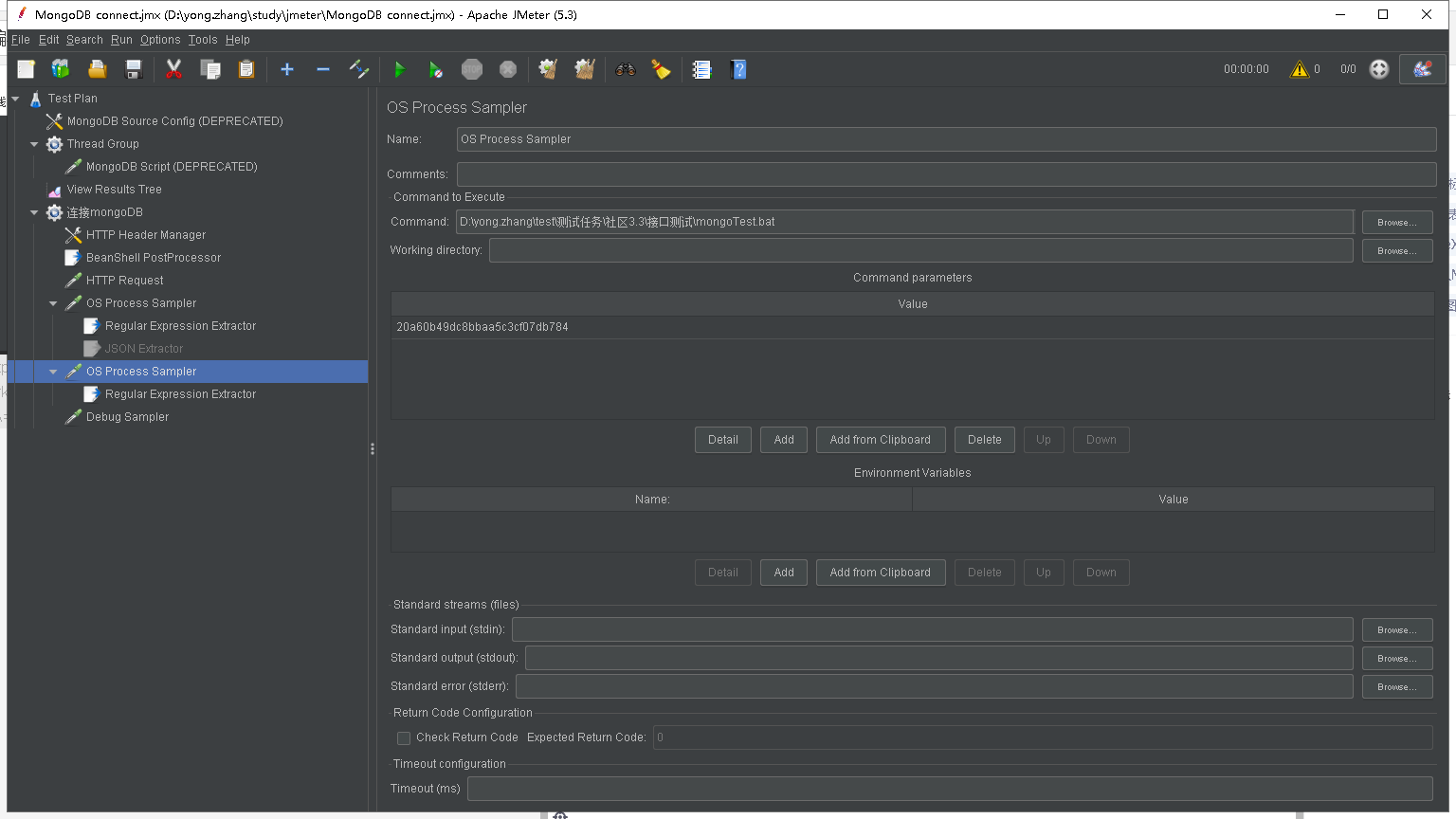
Task: Click the Timeout (ms) input field
Action: pyautogui.click(x=950, y=789)
